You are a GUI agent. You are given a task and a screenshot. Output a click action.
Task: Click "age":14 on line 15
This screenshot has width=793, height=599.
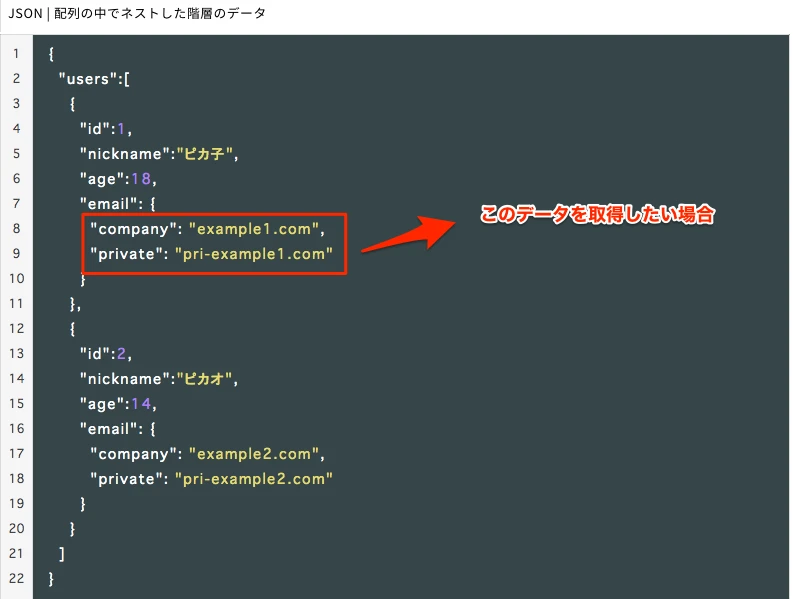click(x=118, y=404)
